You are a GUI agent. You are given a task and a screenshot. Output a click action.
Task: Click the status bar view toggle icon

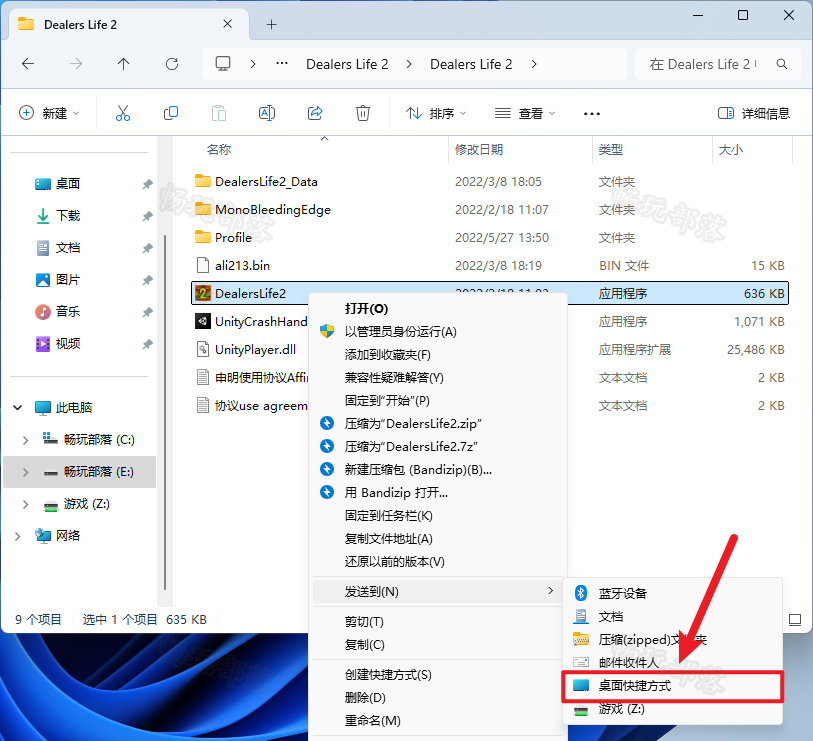(x=794, y=620)
